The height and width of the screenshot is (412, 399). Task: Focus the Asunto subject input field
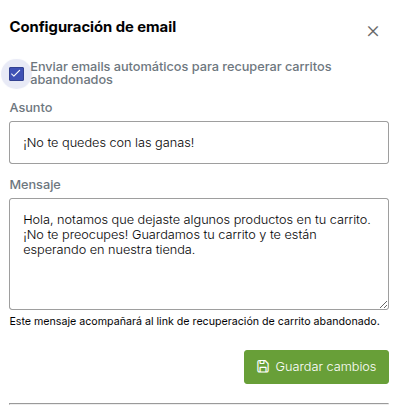pos(199,143)
